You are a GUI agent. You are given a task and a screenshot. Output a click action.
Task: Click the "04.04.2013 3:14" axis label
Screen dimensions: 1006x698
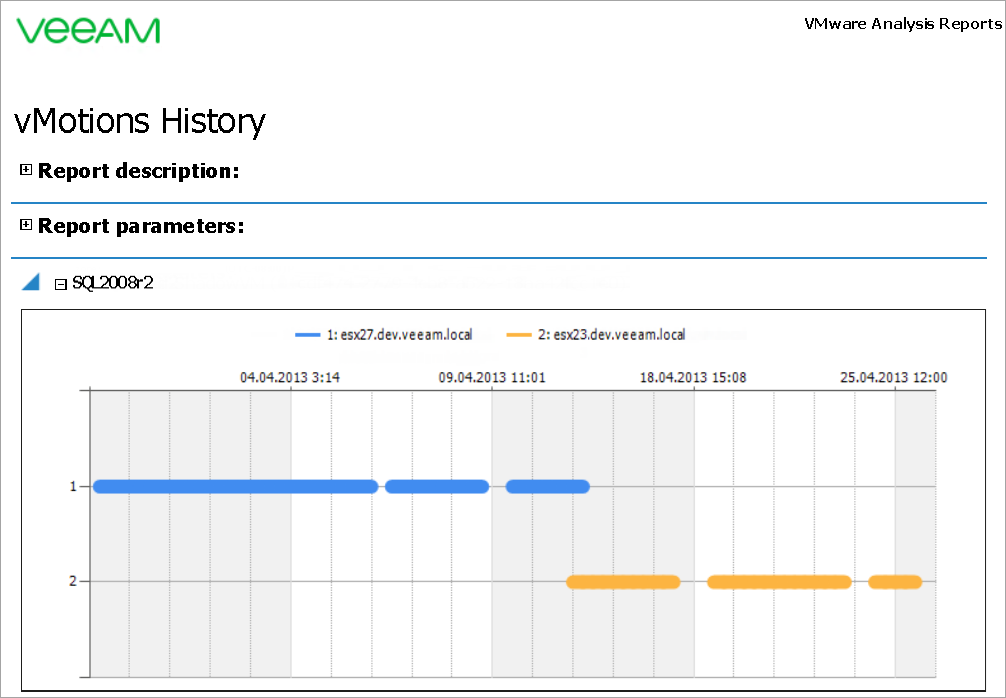point(290,377)
